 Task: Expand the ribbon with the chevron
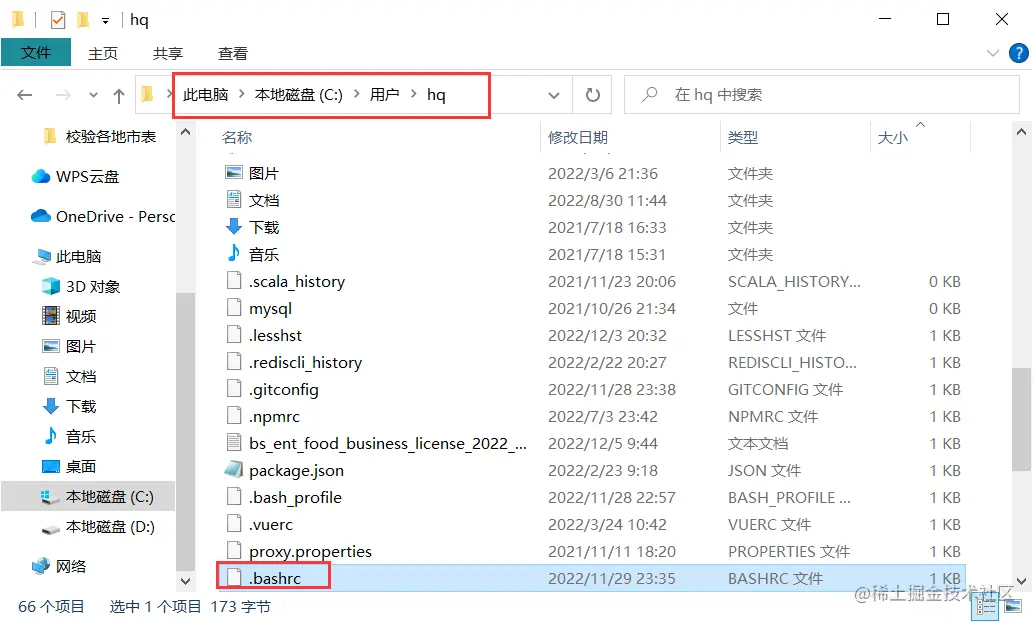[x=992, y=53]
